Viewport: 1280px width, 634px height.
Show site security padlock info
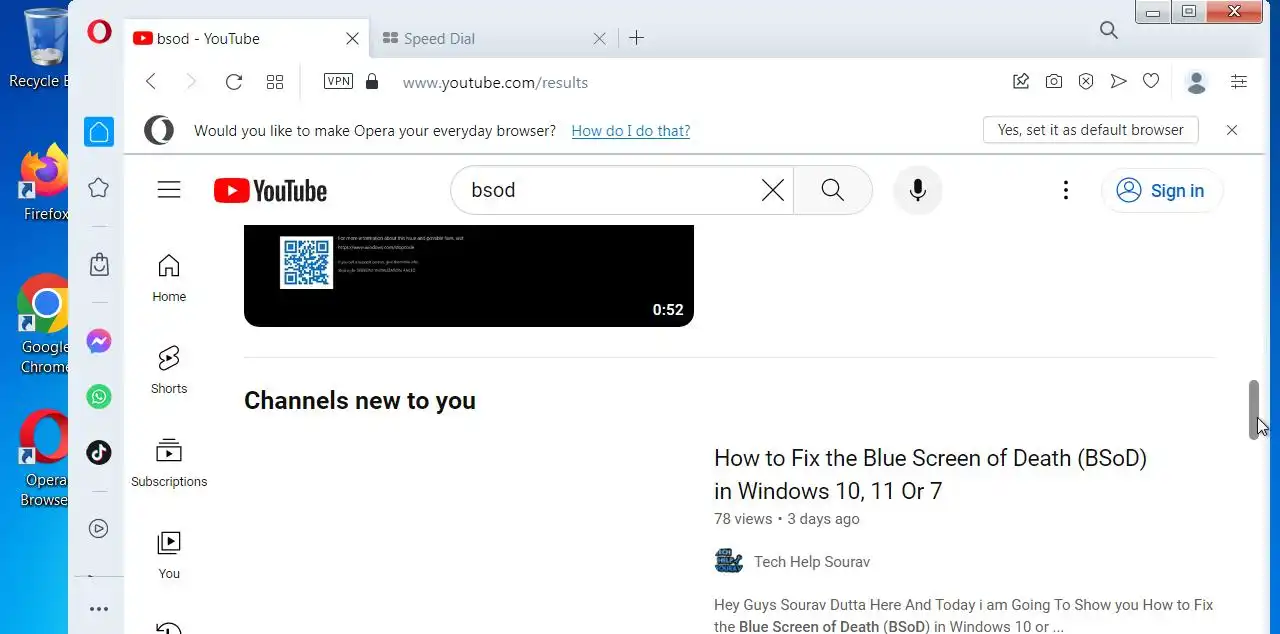coord(372,81)
